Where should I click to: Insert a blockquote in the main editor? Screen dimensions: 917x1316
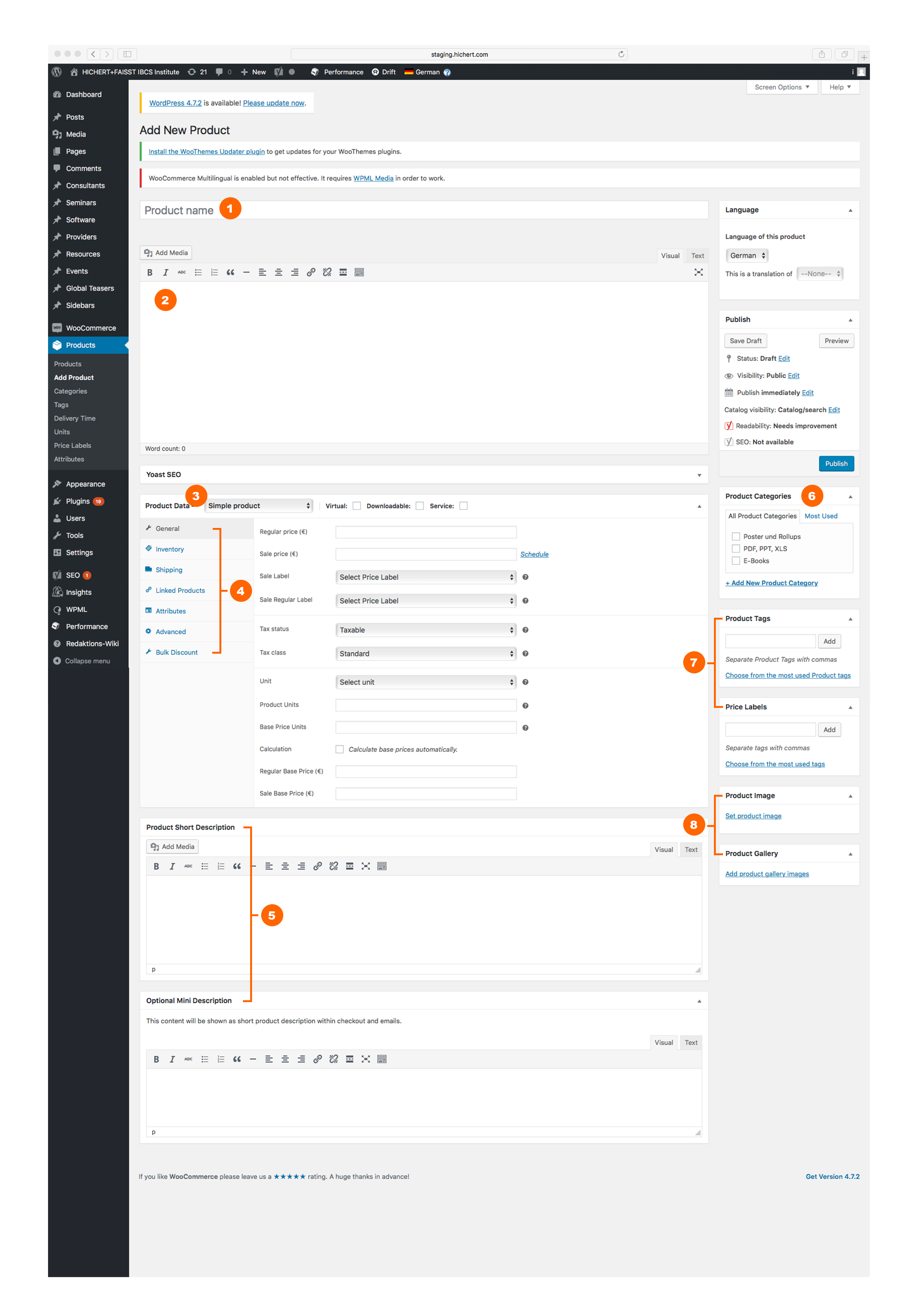230,273
